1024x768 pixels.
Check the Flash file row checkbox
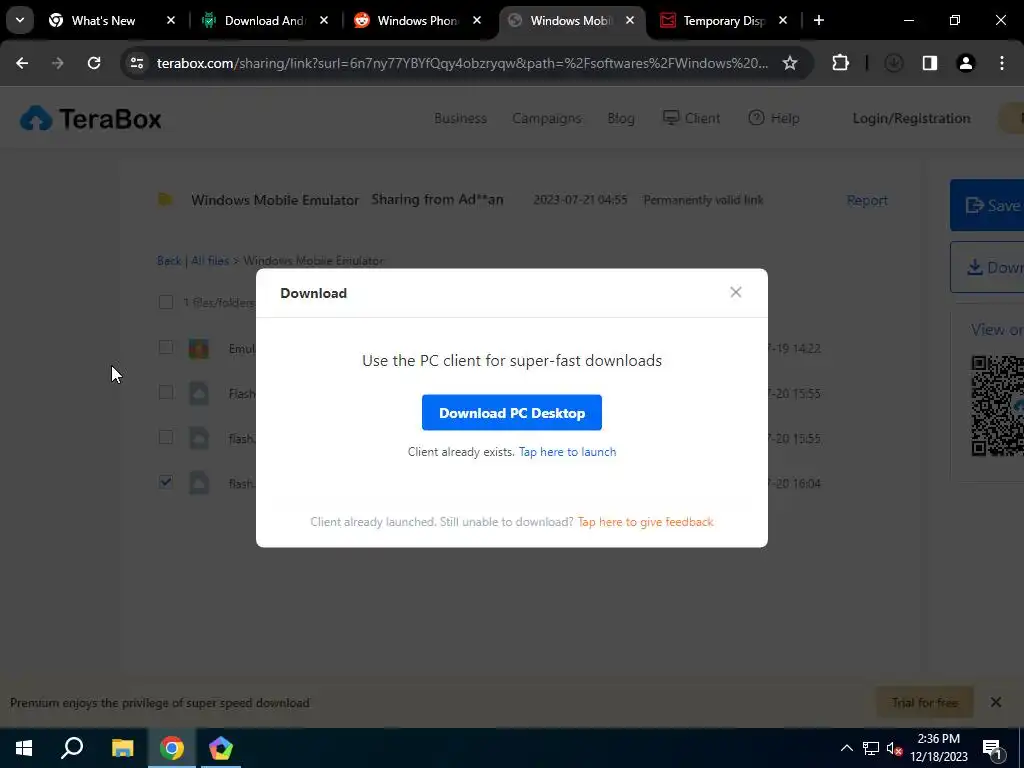(166, 392)
